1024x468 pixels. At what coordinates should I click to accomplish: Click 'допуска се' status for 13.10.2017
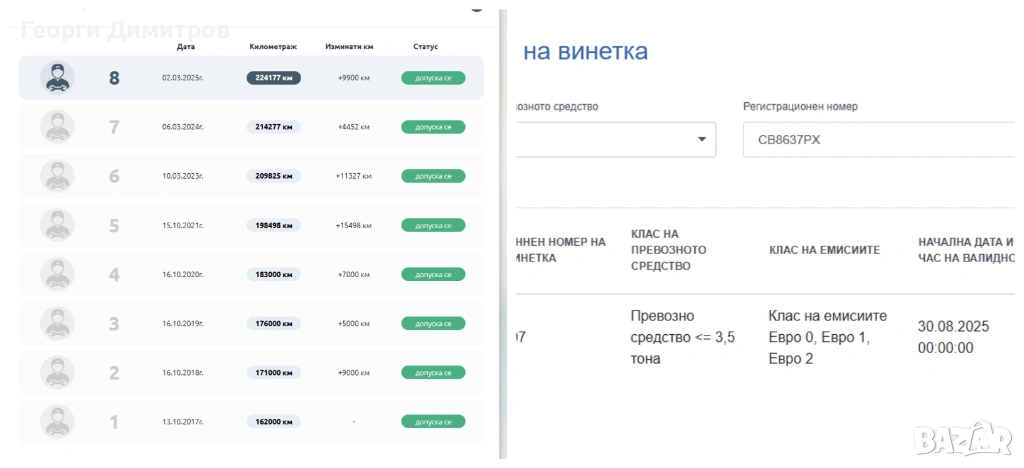click(x=433, y=422)
